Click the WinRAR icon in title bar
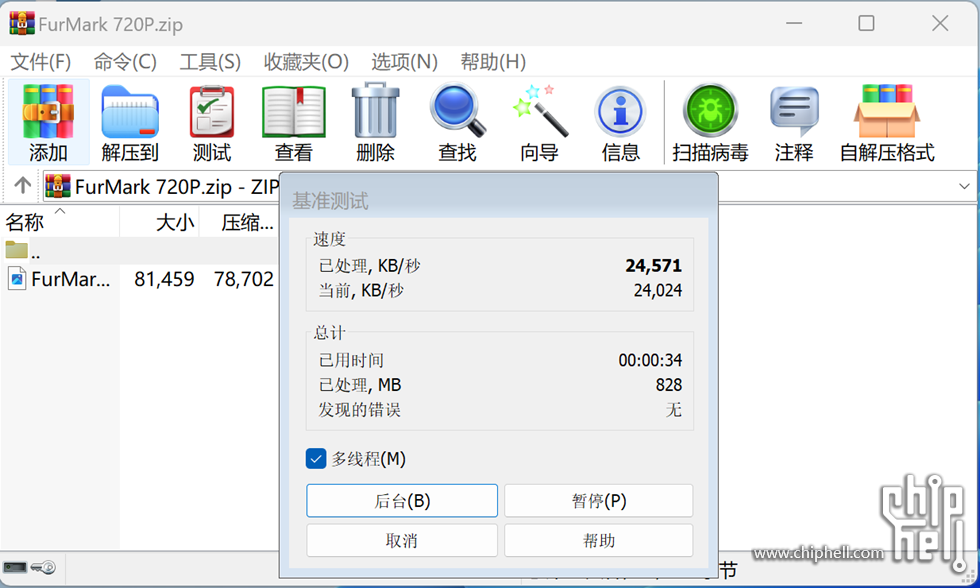Viewport: 980px width, 588px height. click(x=22, y=24)
